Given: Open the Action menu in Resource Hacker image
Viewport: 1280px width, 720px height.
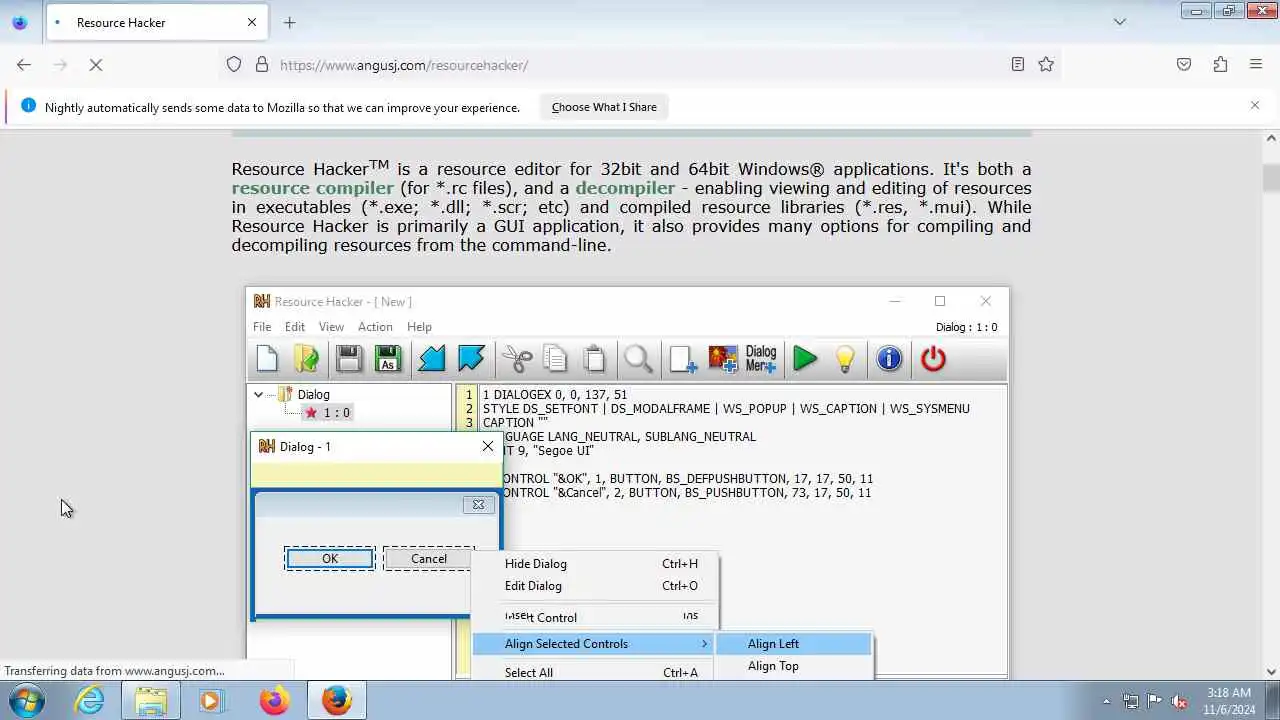Looking at the screenshot, I should (x=375, y=327).
